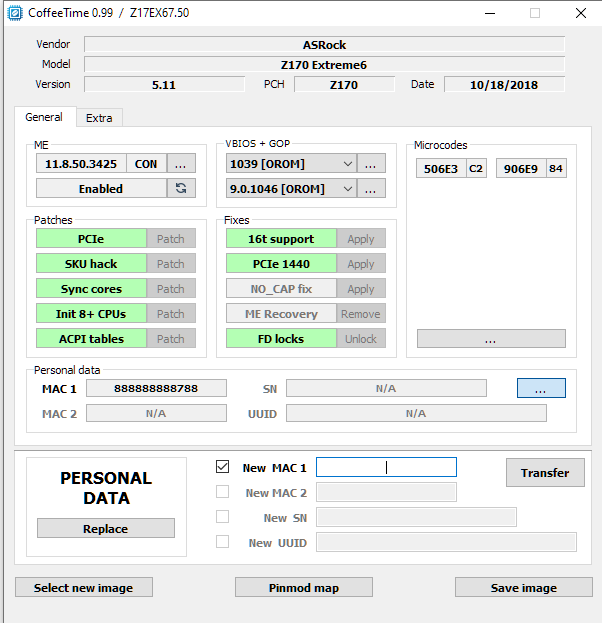
Task: Click Select new image button
Action: [x=84, y=587]
